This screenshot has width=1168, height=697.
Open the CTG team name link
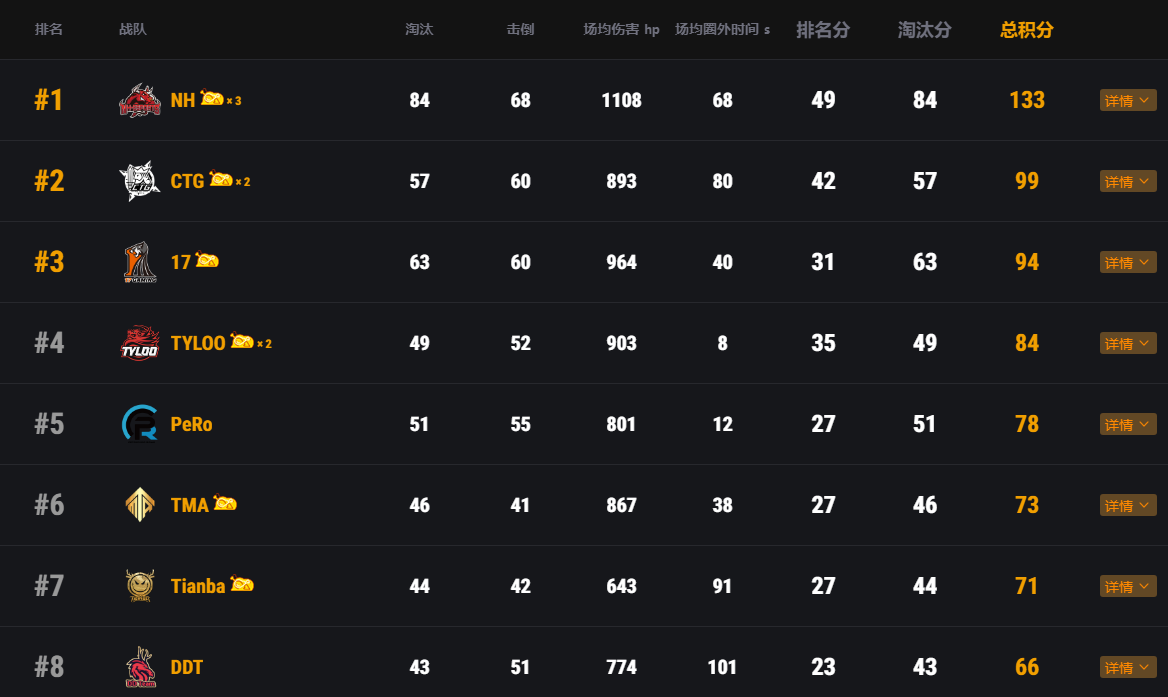tap(187, 181)
